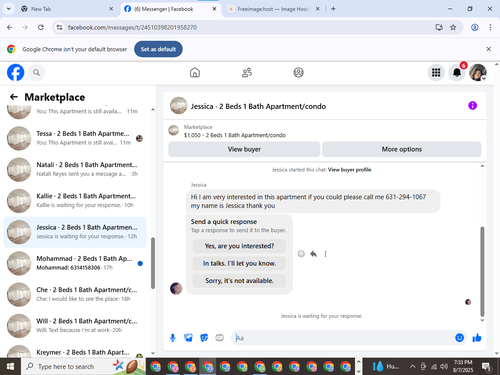Click the More options button
Image resolution: width=500 pixels, height=375 pixels.
tap(402, 149)
